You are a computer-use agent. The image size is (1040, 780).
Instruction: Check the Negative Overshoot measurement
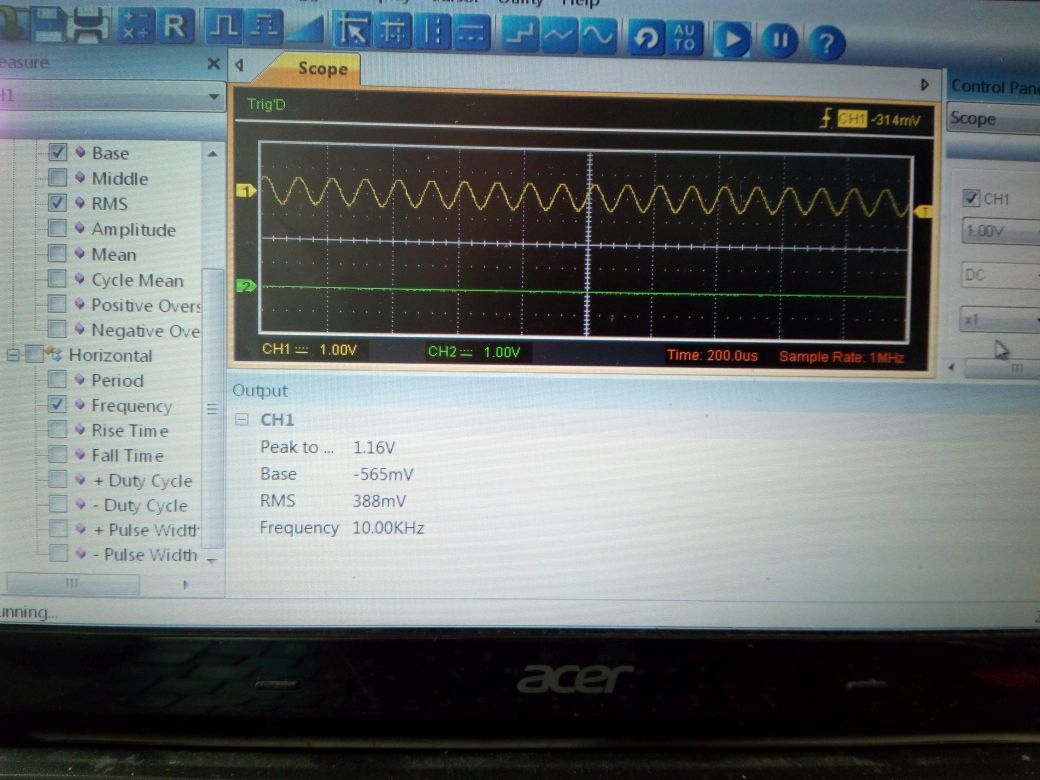58,329
